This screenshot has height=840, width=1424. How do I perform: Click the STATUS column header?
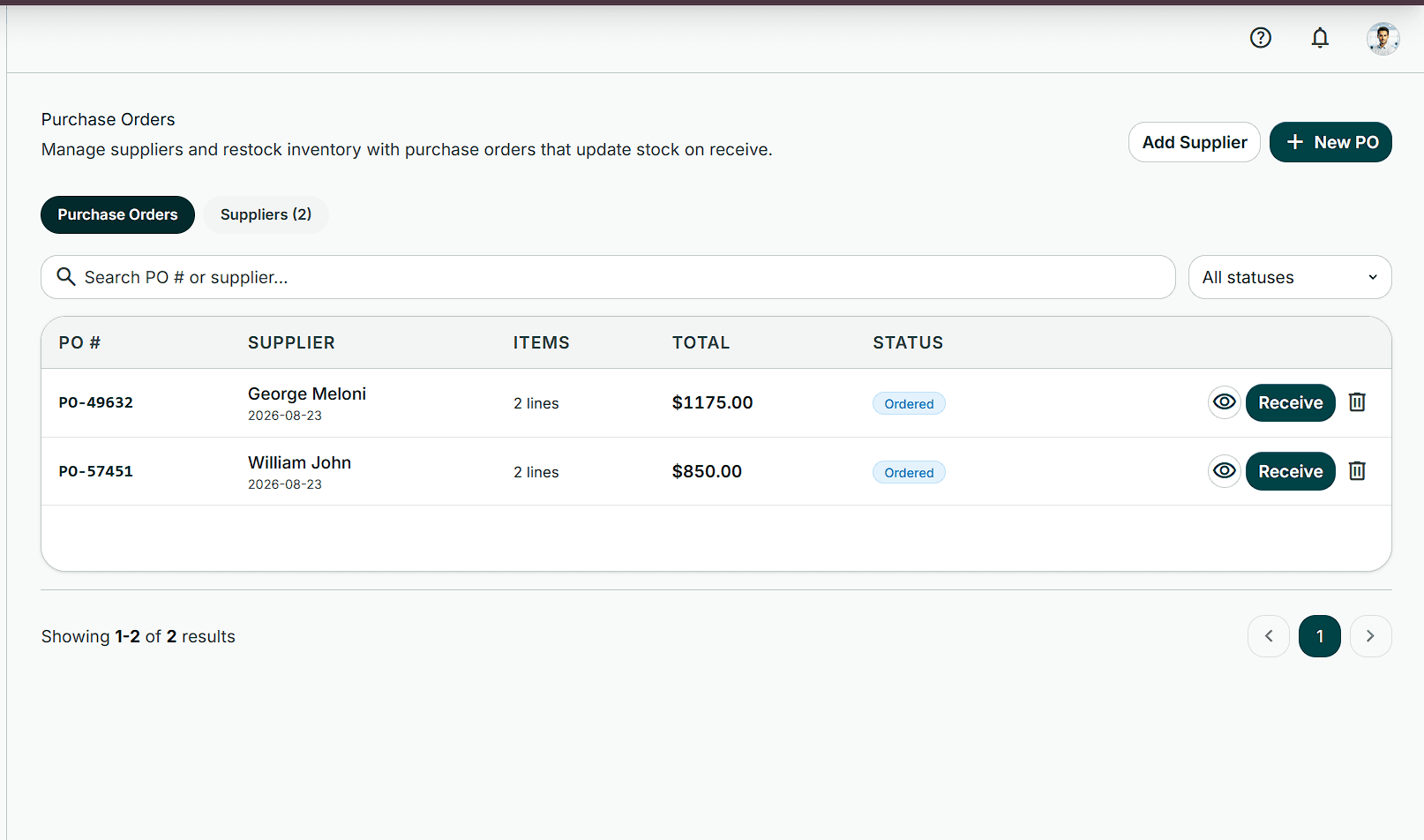[908, 342]
